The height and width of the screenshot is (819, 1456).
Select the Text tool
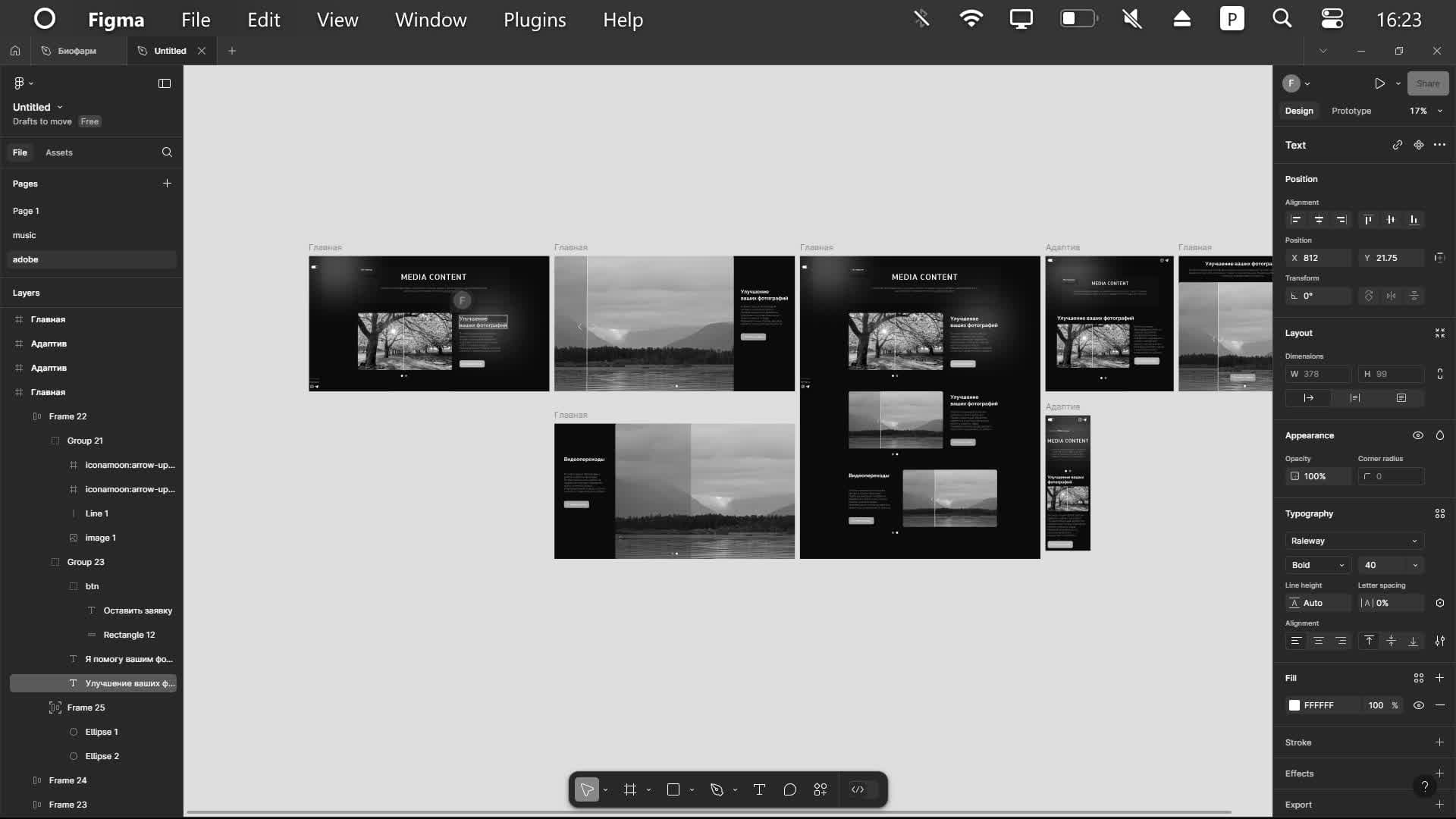click(x=759, y=789)
